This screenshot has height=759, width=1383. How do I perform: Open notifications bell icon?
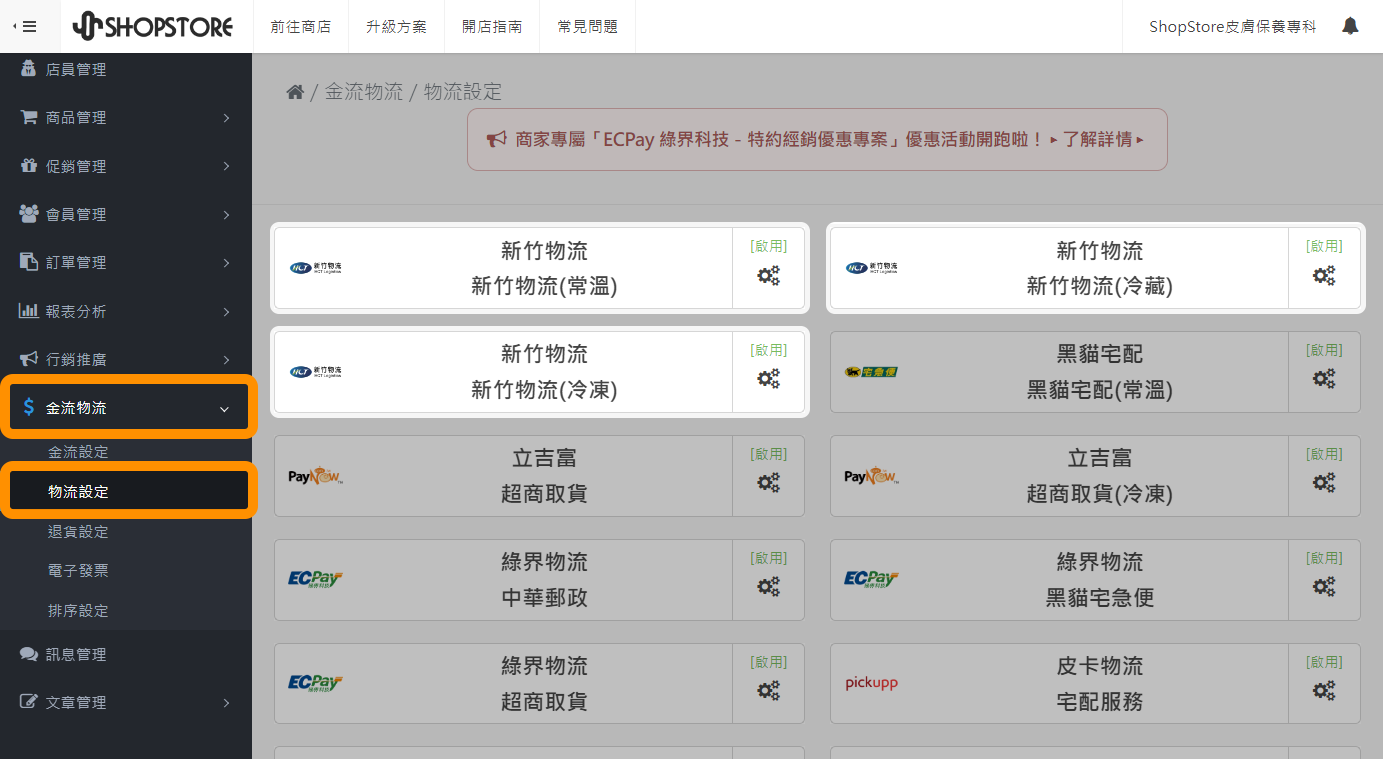pos(1350,26)
